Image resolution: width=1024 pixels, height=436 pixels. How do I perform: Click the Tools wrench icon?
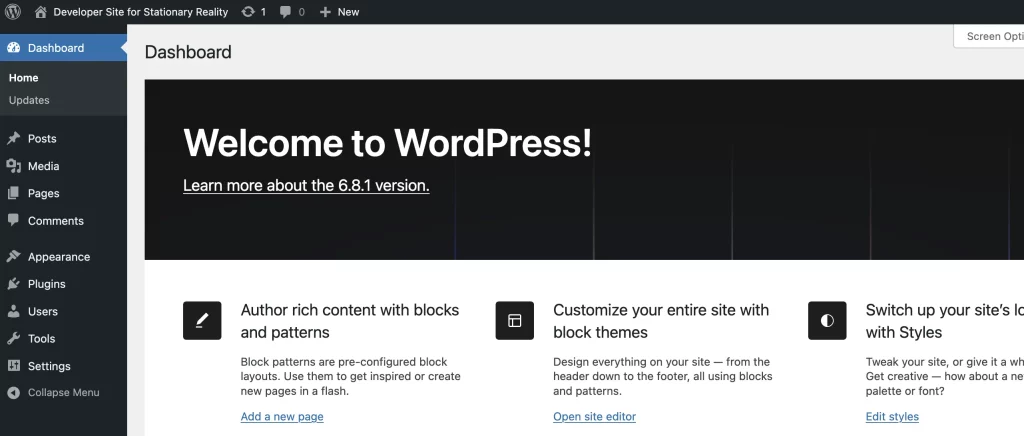coord(13,339)
